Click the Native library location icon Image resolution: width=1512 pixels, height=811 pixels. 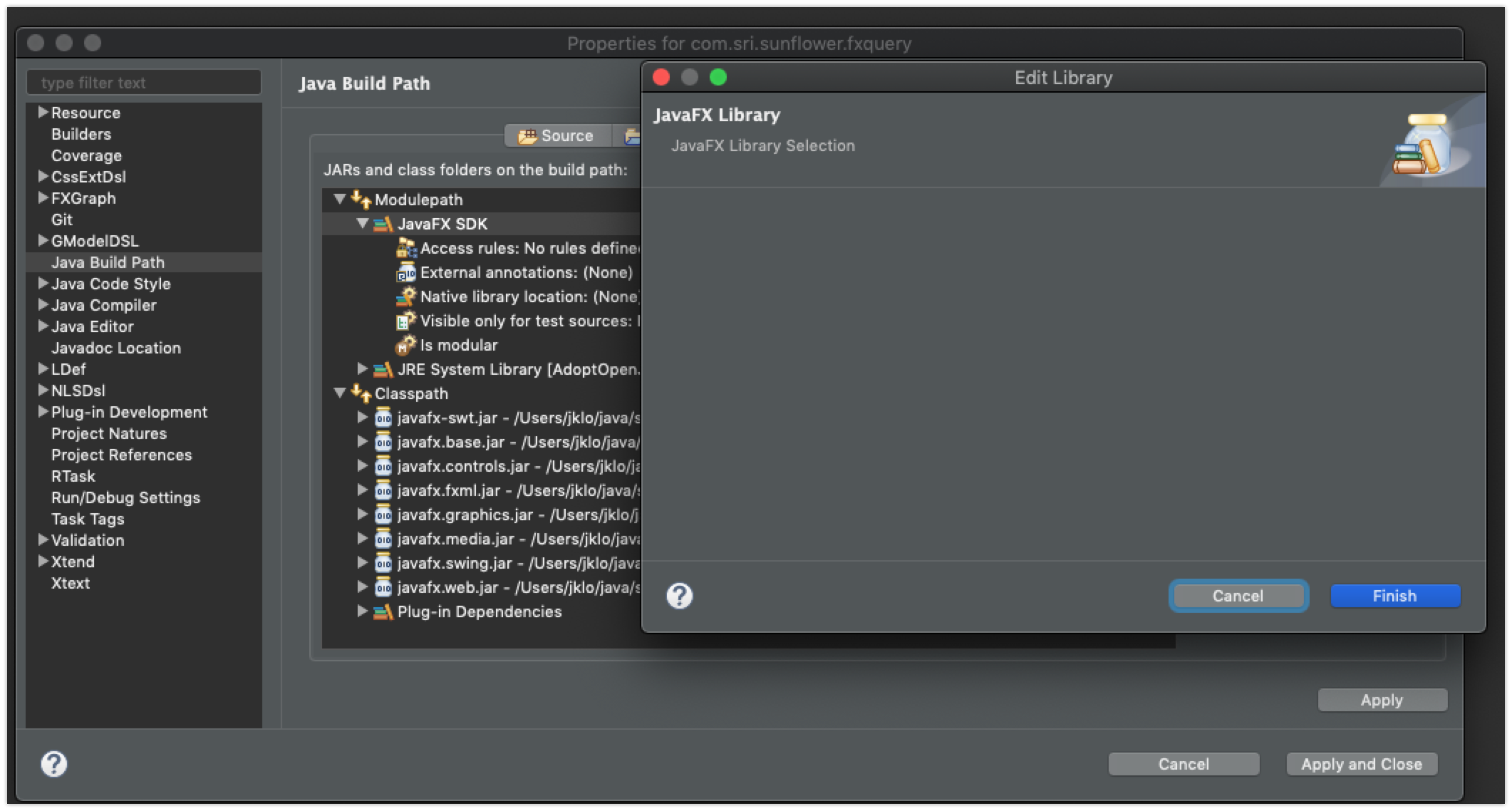click(406, 297)
